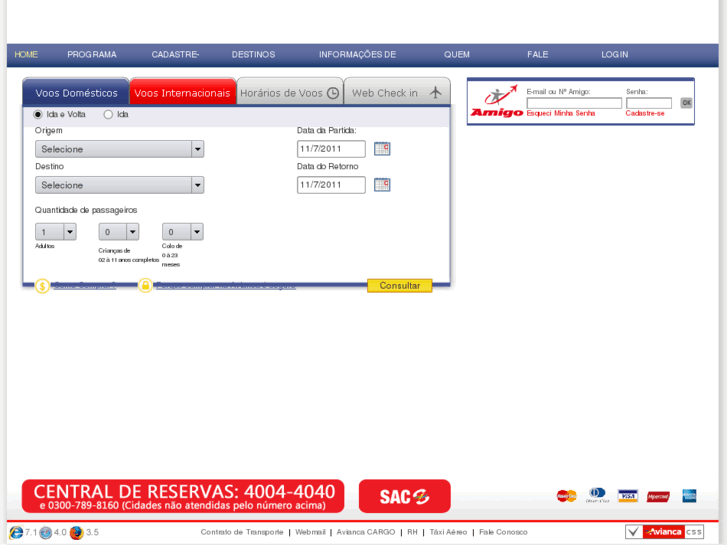This screenshot has height=545, width=727.
Task: Select the Ida e Volta radio button
Action: click(x=38, y=114)
